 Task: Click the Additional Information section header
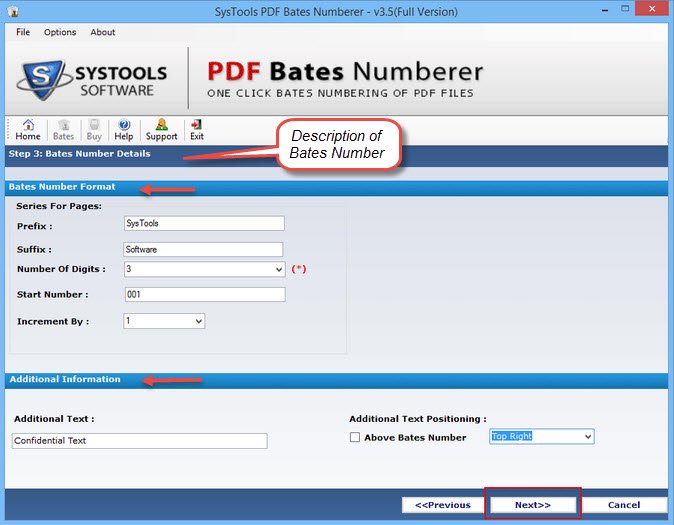pos(65,379)
